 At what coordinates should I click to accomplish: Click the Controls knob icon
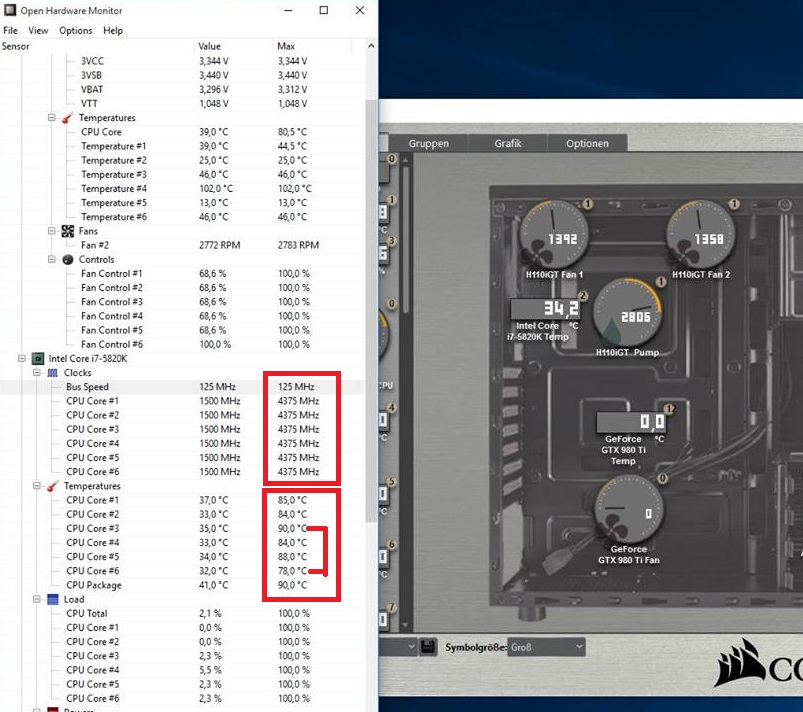[x=68, y=260]
